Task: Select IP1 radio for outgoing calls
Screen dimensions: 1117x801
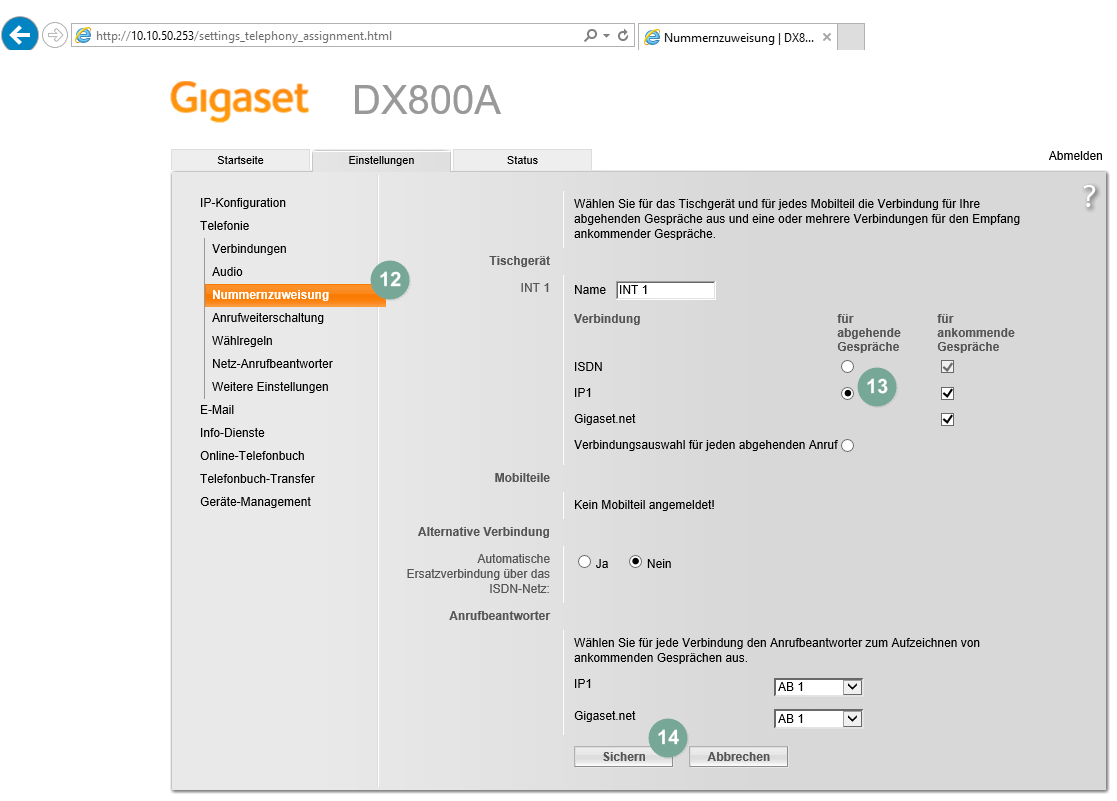Action: pos(847,394)
